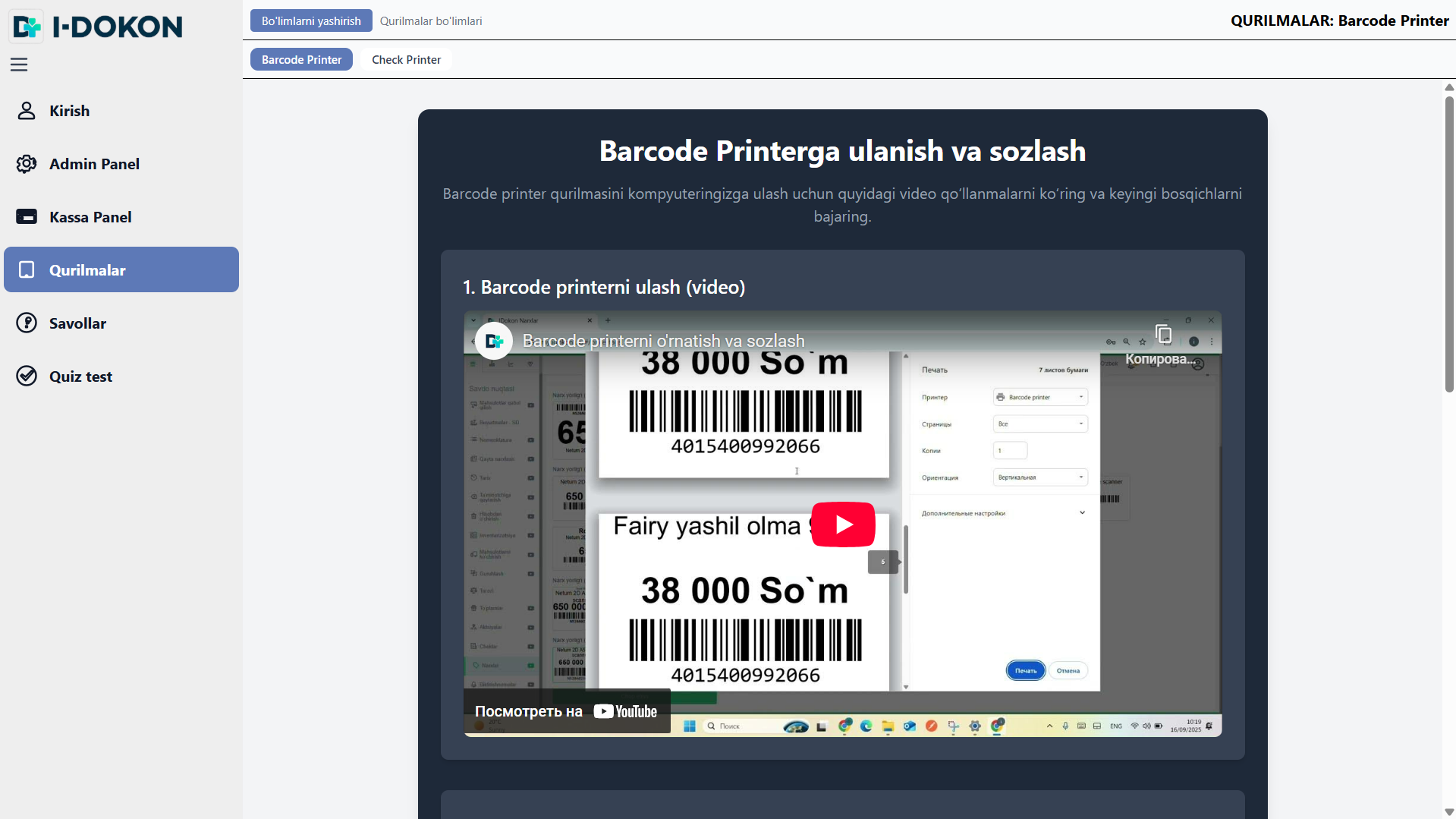The height and width of the screenshot is (819, 1456).
Task: Play the YouTube video
Action: click(843, 524)
